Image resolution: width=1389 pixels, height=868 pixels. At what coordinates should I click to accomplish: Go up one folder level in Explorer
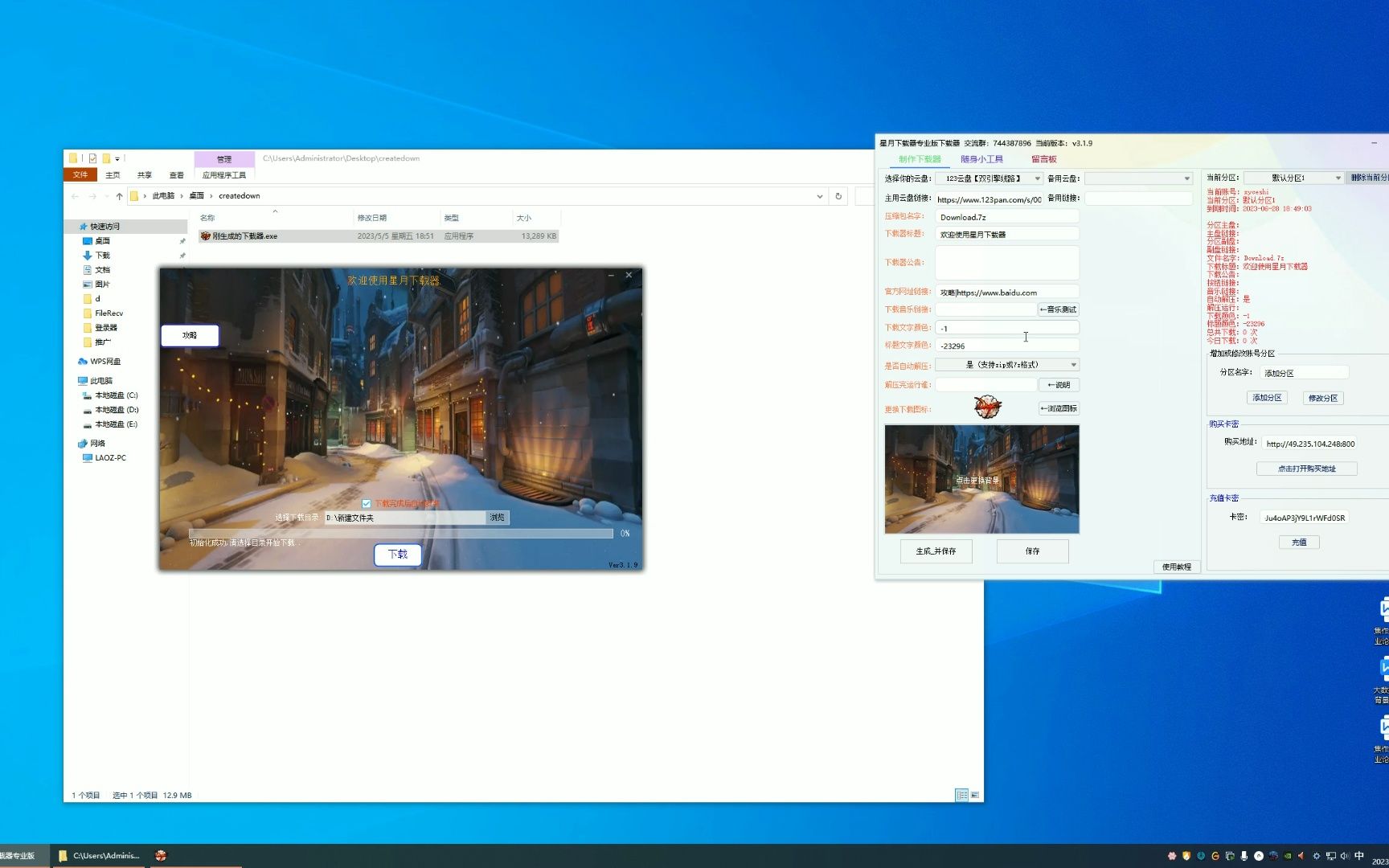(x=119, y=196)
